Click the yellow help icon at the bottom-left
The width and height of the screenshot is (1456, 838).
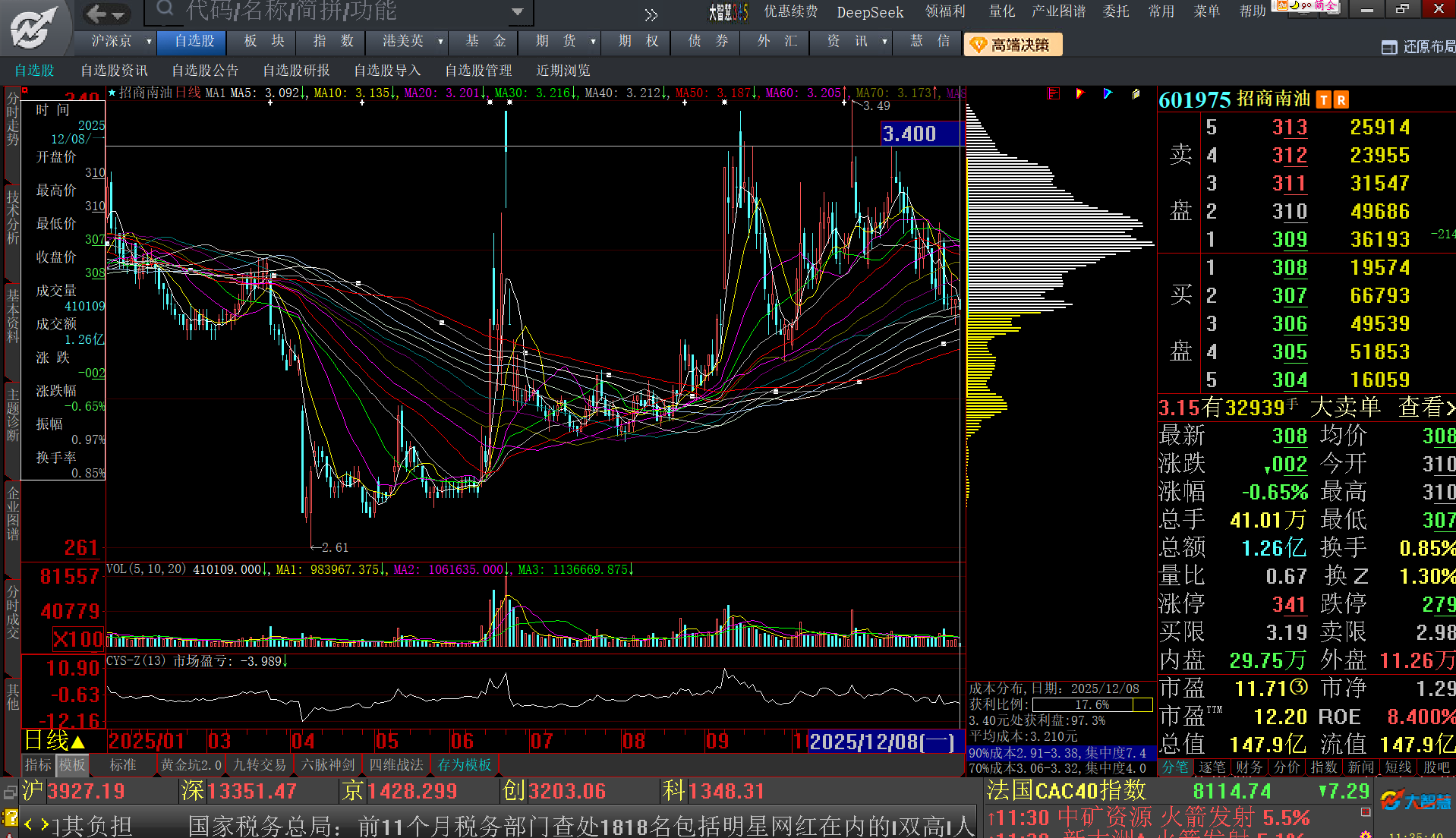10,818
